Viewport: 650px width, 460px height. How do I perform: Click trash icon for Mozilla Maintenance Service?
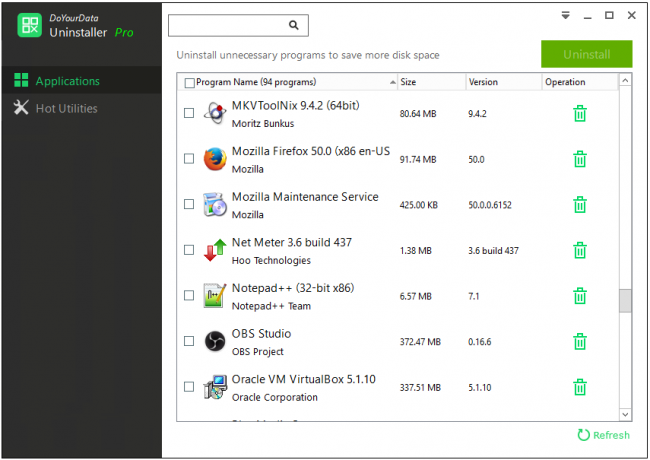[579, 205]
